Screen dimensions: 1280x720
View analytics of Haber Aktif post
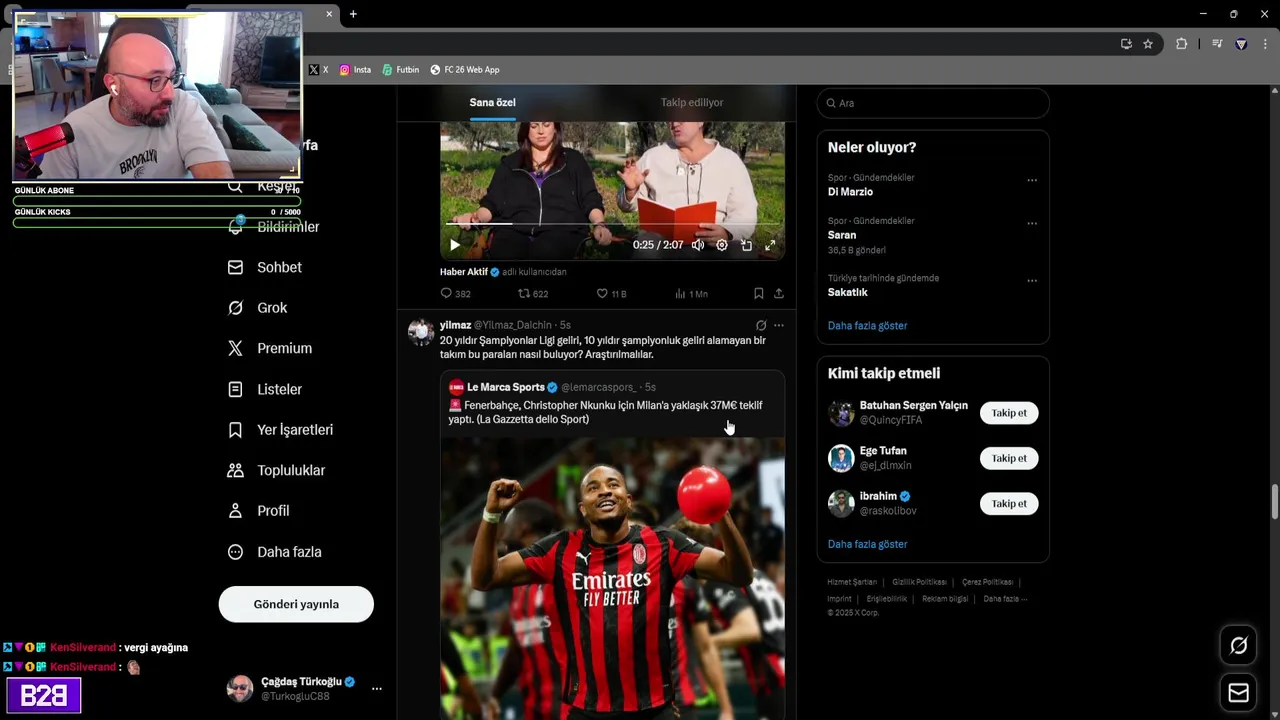691,294
